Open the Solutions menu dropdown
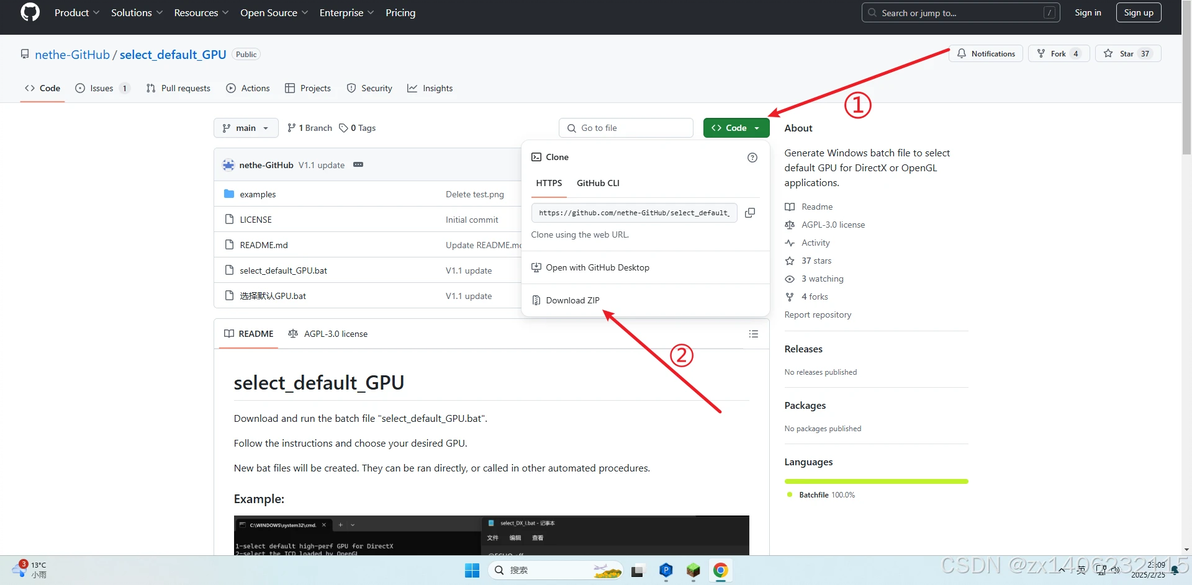This screenshot has height=585, width=1192. click(x=136, y=13)
